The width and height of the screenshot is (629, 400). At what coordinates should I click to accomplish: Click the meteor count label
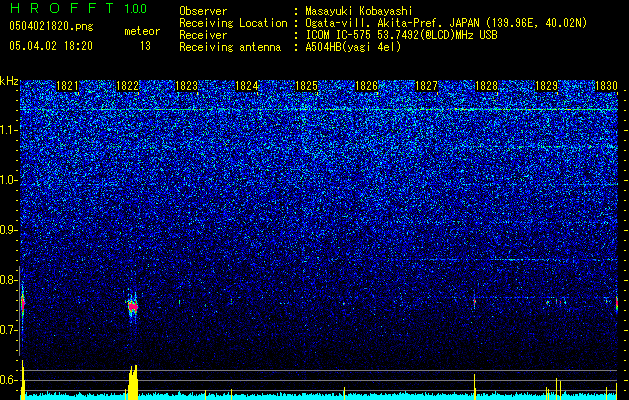coord(142,31)
